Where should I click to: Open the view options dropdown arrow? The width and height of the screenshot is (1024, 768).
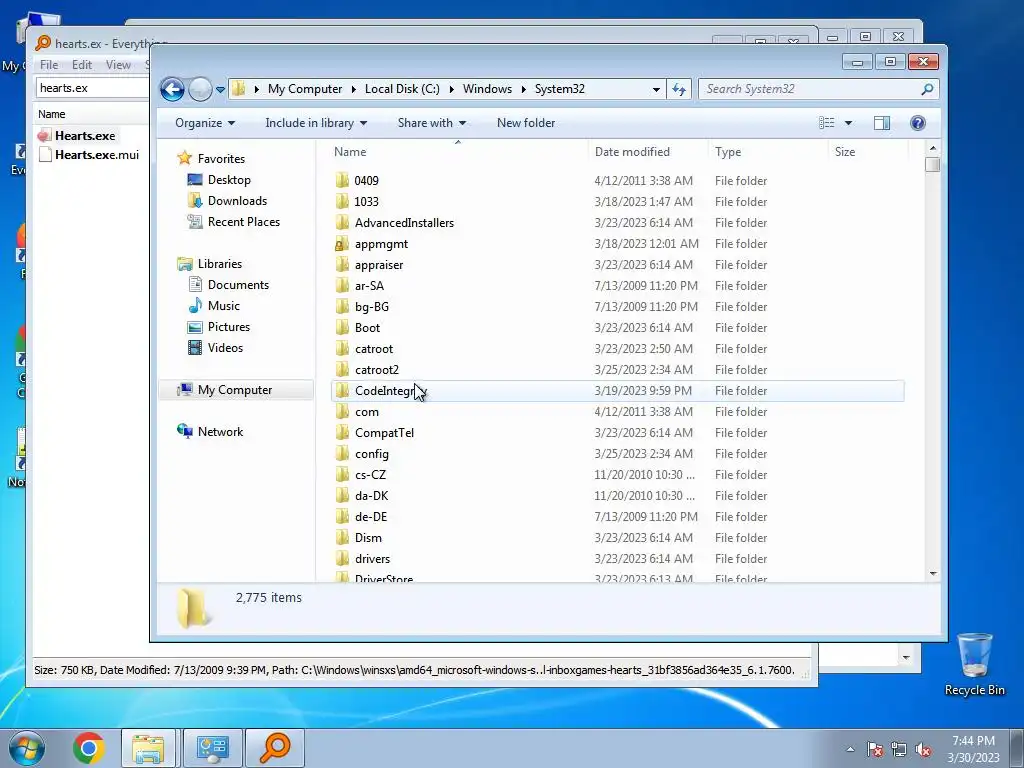[x=848, y=123]
